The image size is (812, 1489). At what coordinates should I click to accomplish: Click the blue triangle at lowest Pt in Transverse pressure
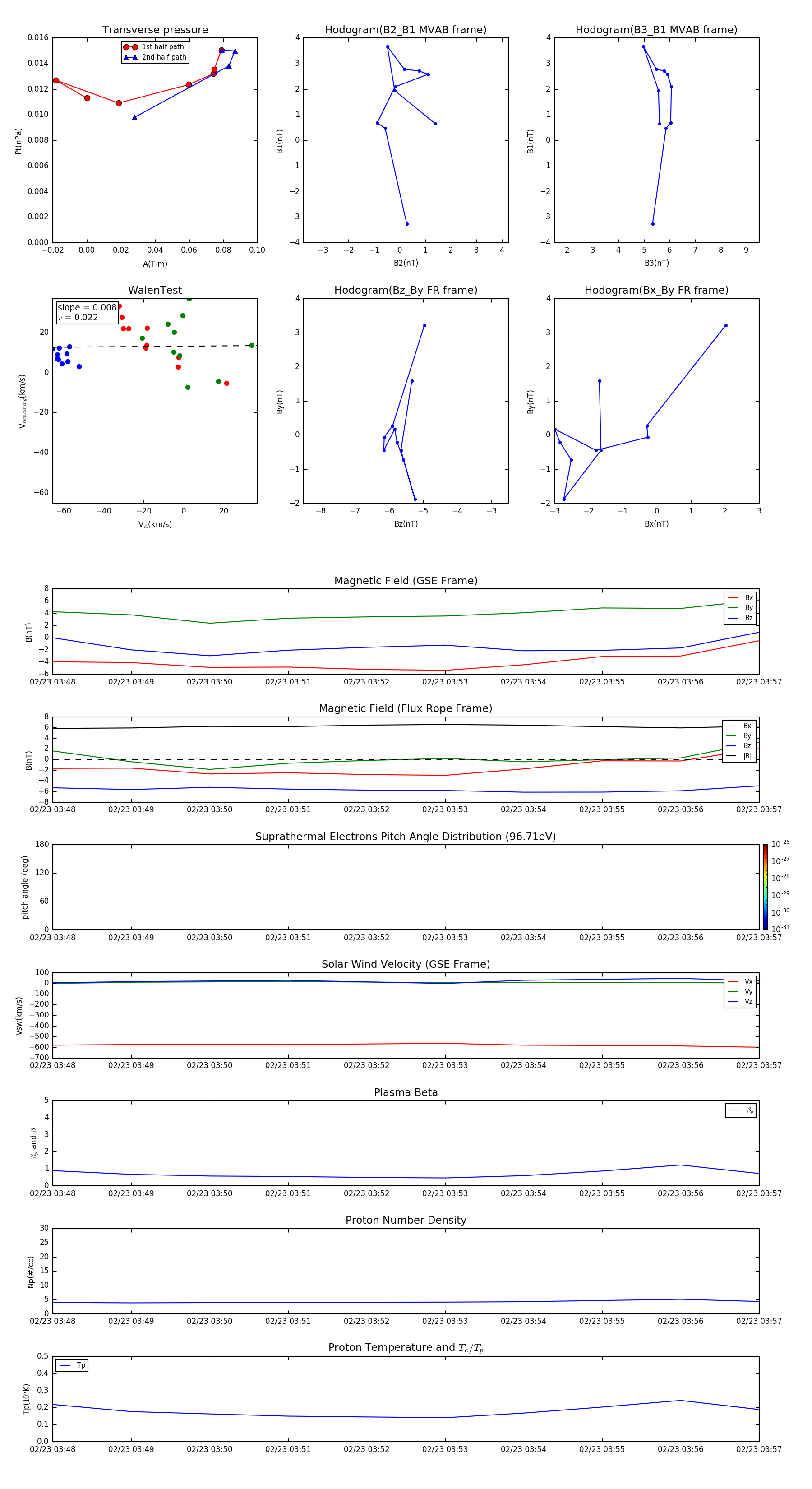click(x=135, y=117)
